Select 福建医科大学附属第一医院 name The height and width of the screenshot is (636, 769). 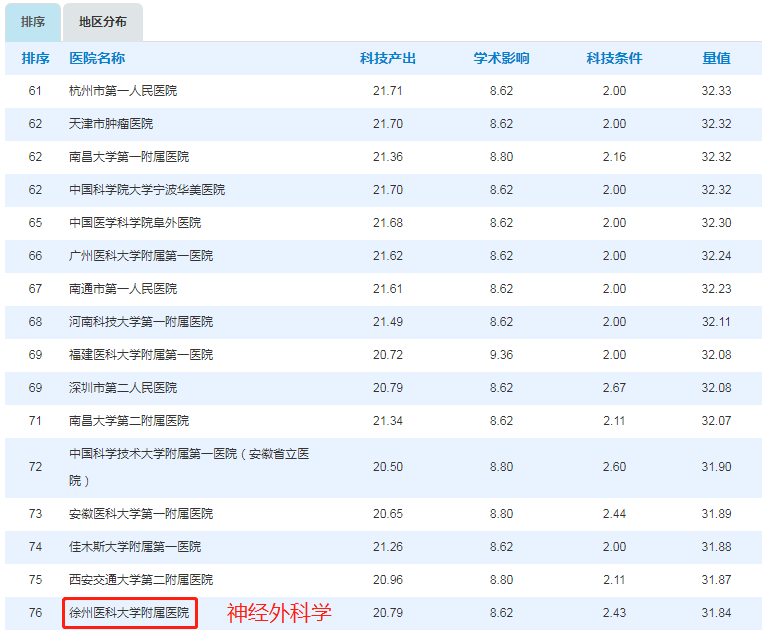(141, 355)
